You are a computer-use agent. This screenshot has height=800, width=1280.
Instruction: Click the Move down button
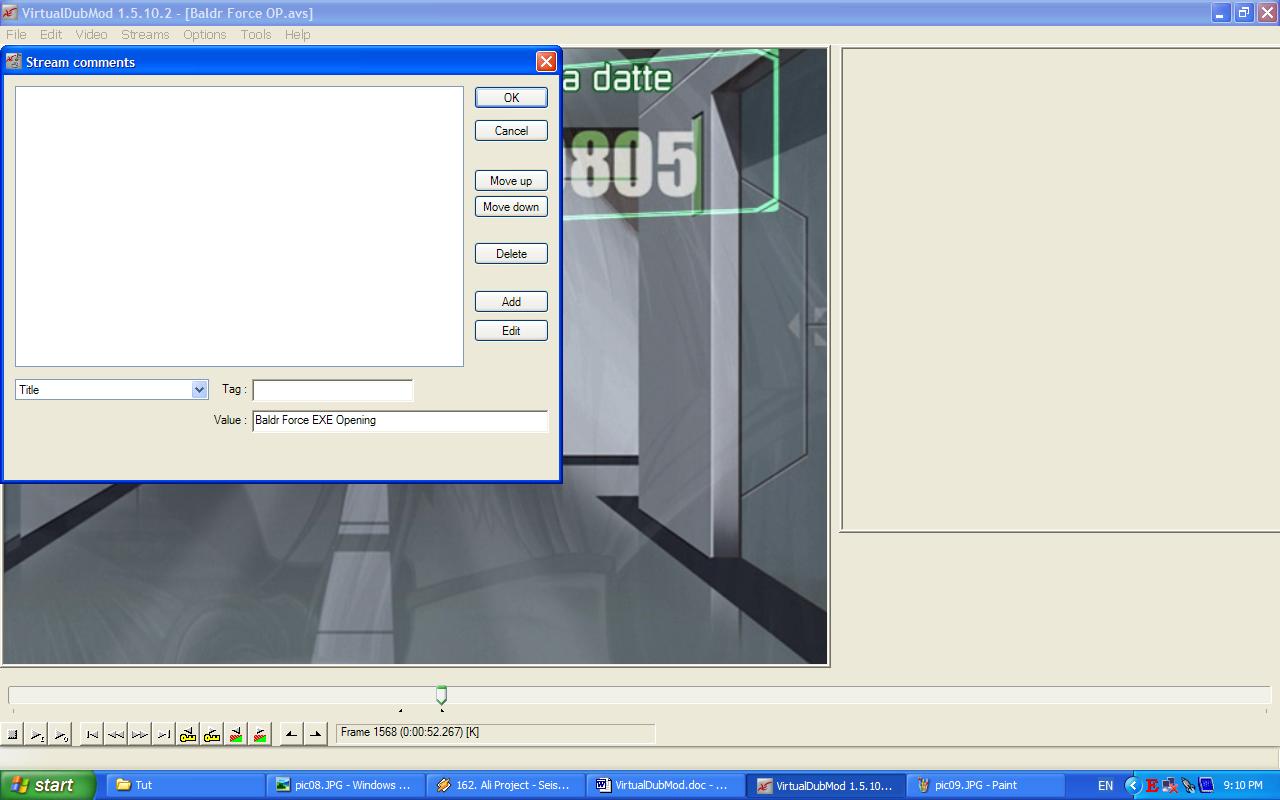511,207
